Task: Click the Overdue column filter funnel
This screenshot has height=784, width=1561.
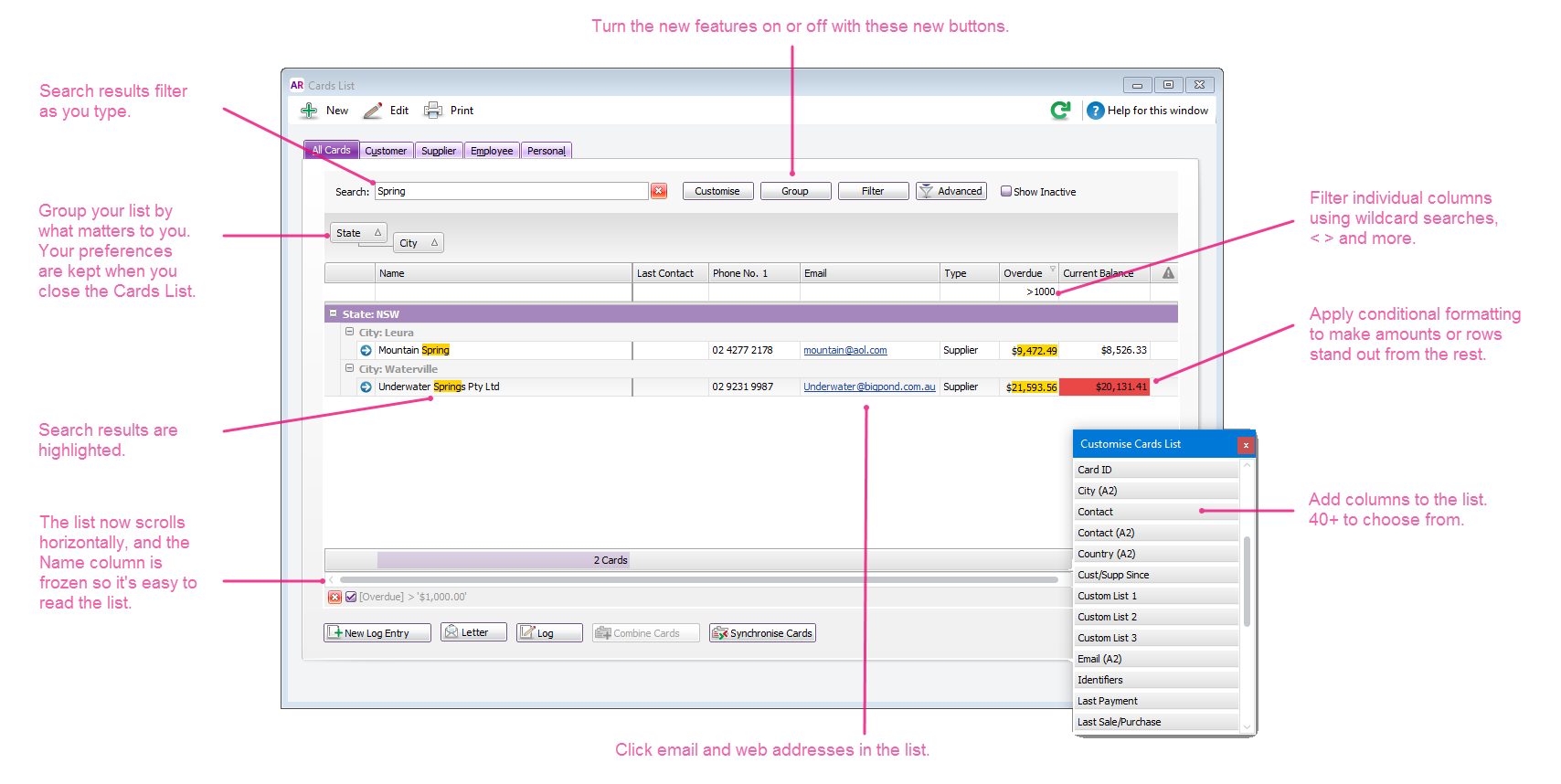Action: 1052,270
